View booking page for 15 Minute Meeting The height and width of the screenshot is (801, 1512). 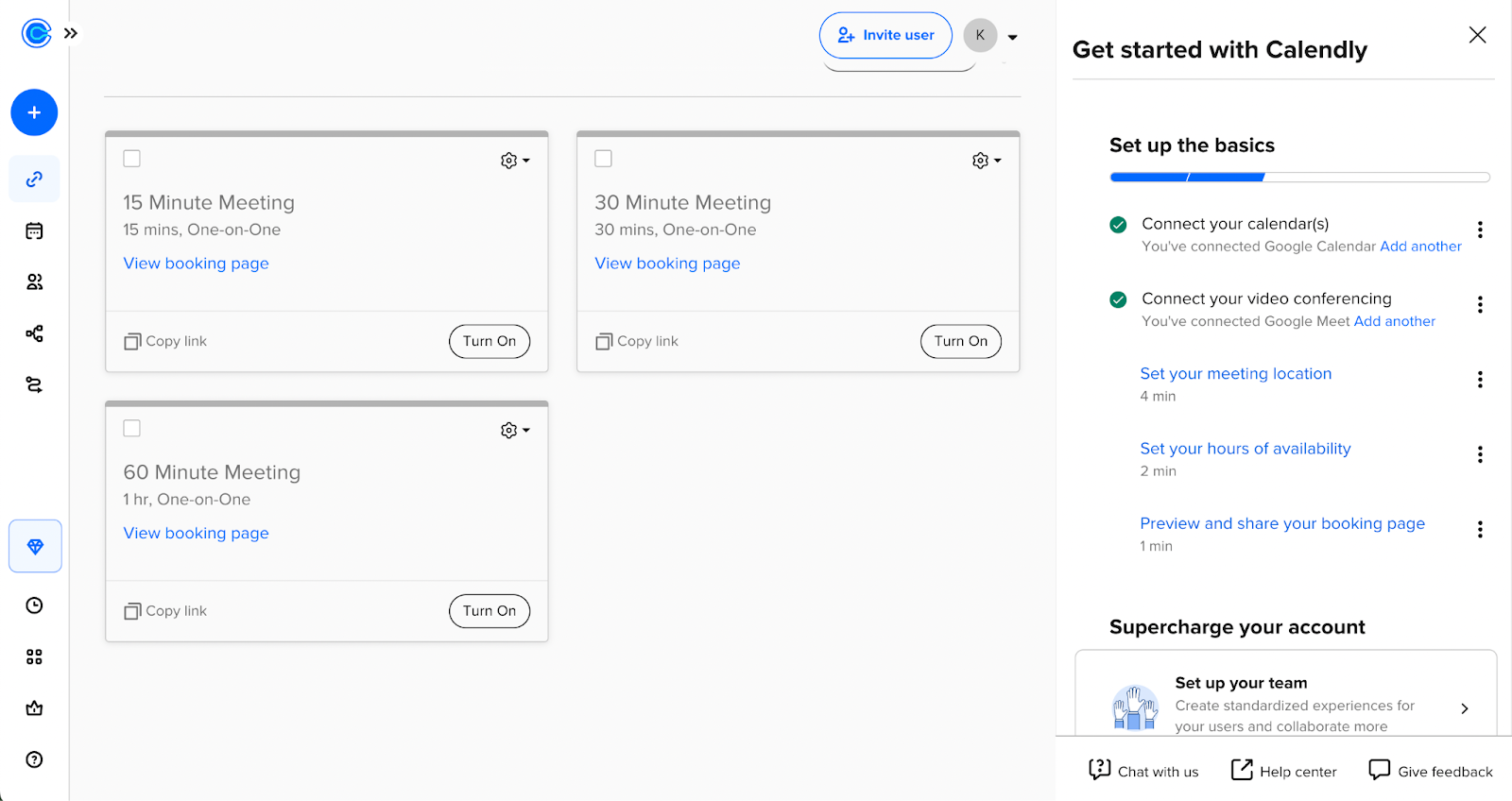click(x=196, y=264)
